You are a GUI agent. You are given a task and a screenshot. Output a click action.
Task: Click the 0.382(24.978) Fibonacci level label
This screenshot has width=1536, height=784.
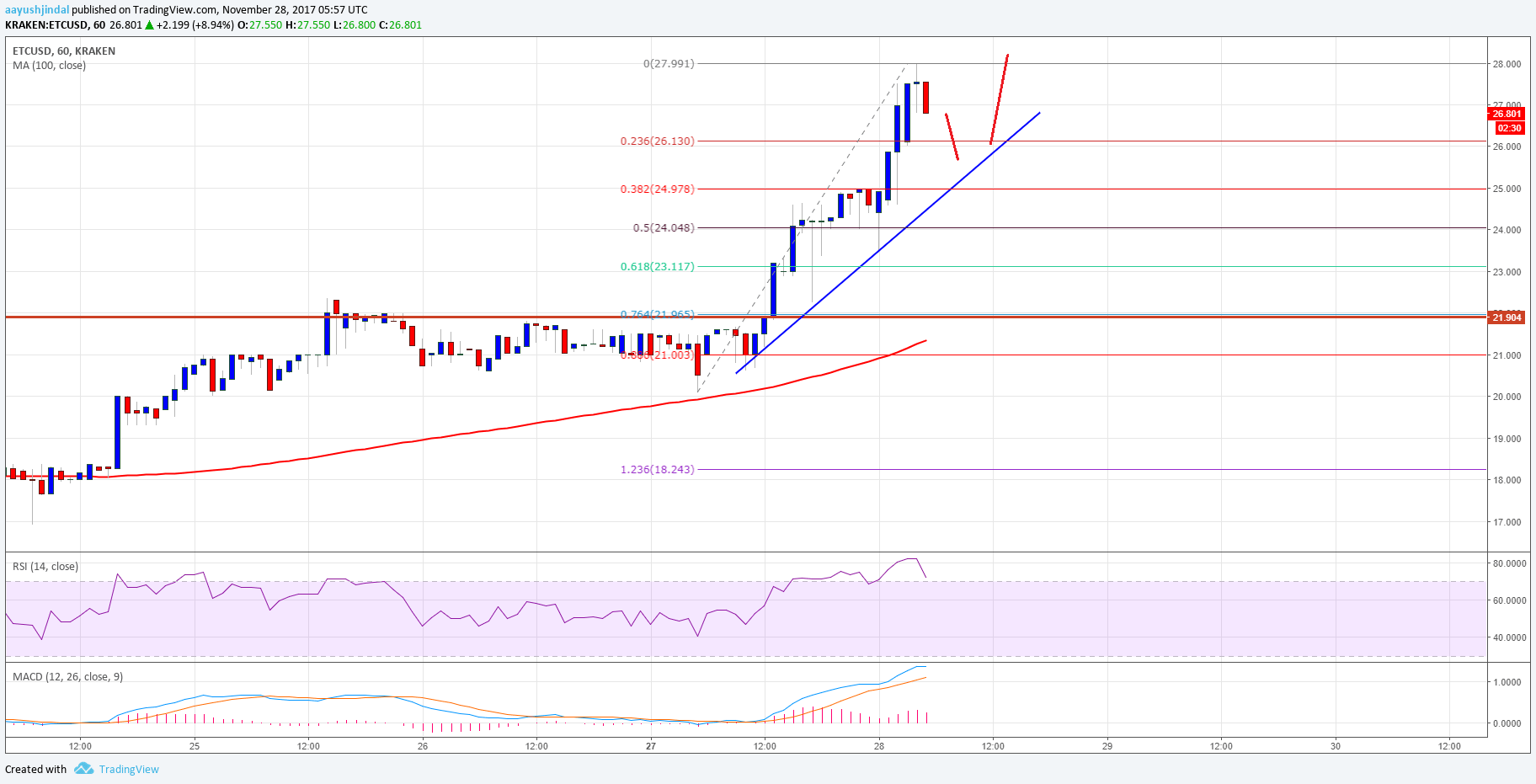(658, 189)
